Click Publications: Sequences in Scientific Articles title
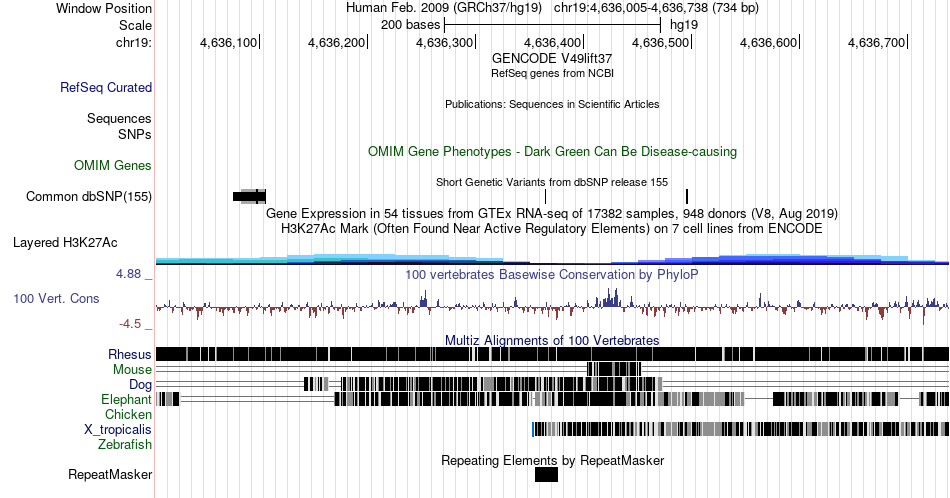The image size is (950, 498). [x=552, y=104]
